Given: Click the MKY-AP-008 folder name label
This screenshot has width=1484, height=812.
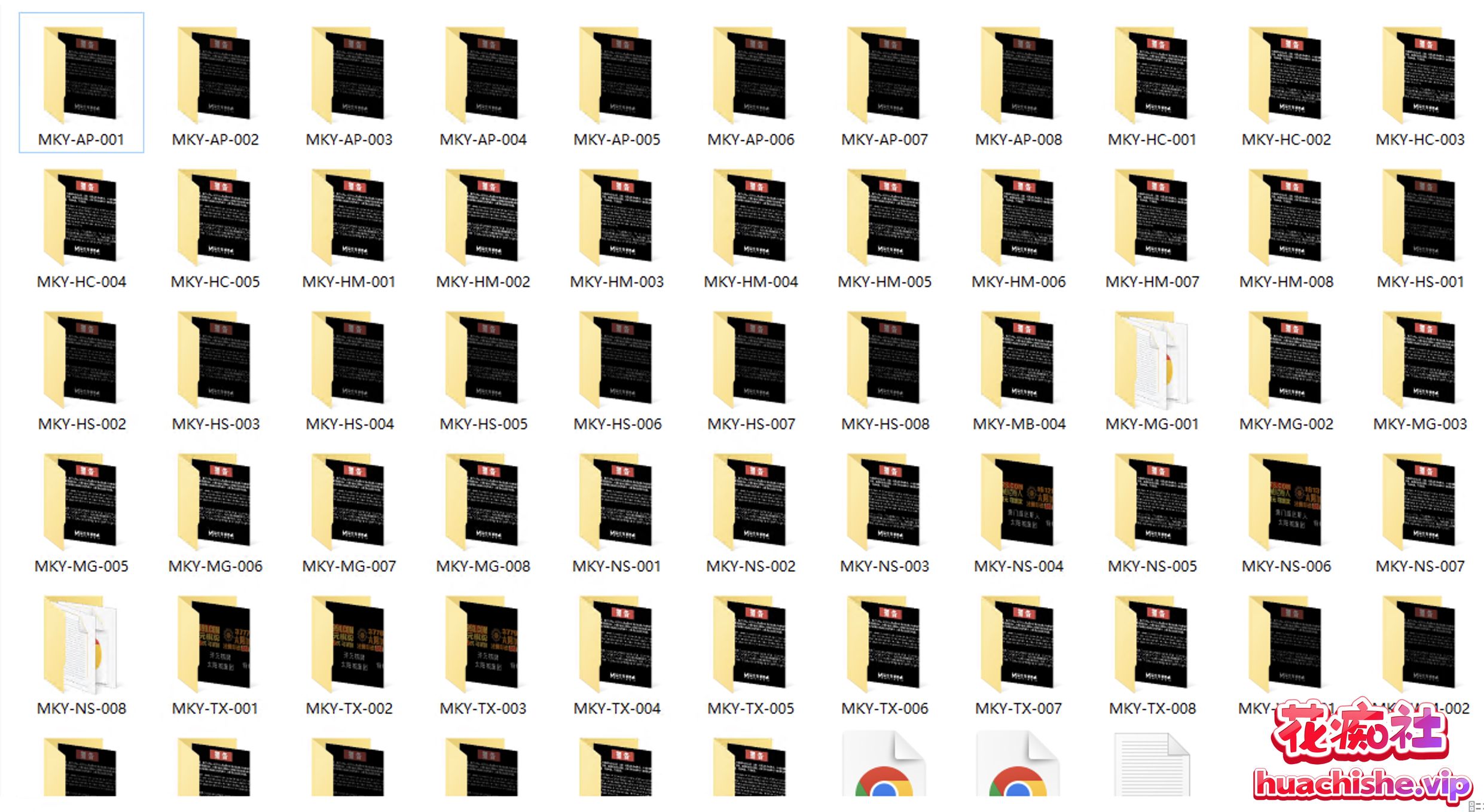Looking at the screenshot, I should click(x=1018, y=140).
